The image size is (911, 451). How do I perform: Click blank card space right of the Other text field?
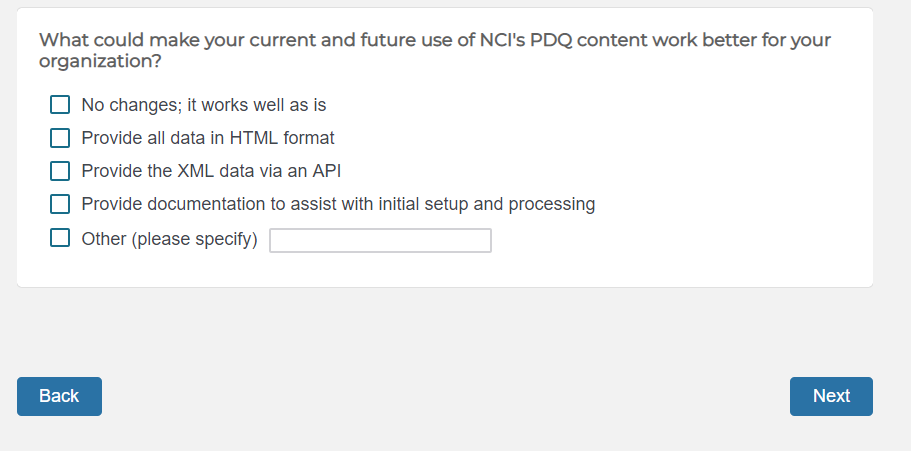coord(680,241)
